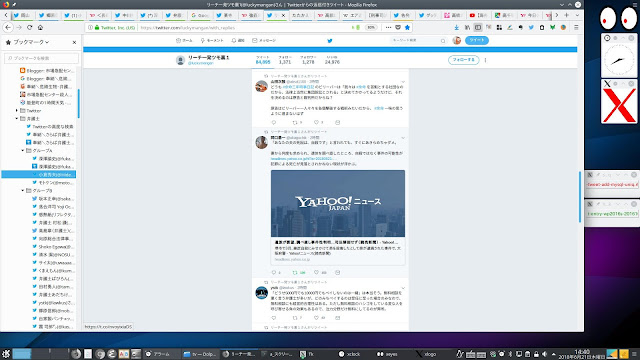This screenshot has height=360, width=640.
Task: Expand the Twitter bookmark folder
Action: point(17,111)
